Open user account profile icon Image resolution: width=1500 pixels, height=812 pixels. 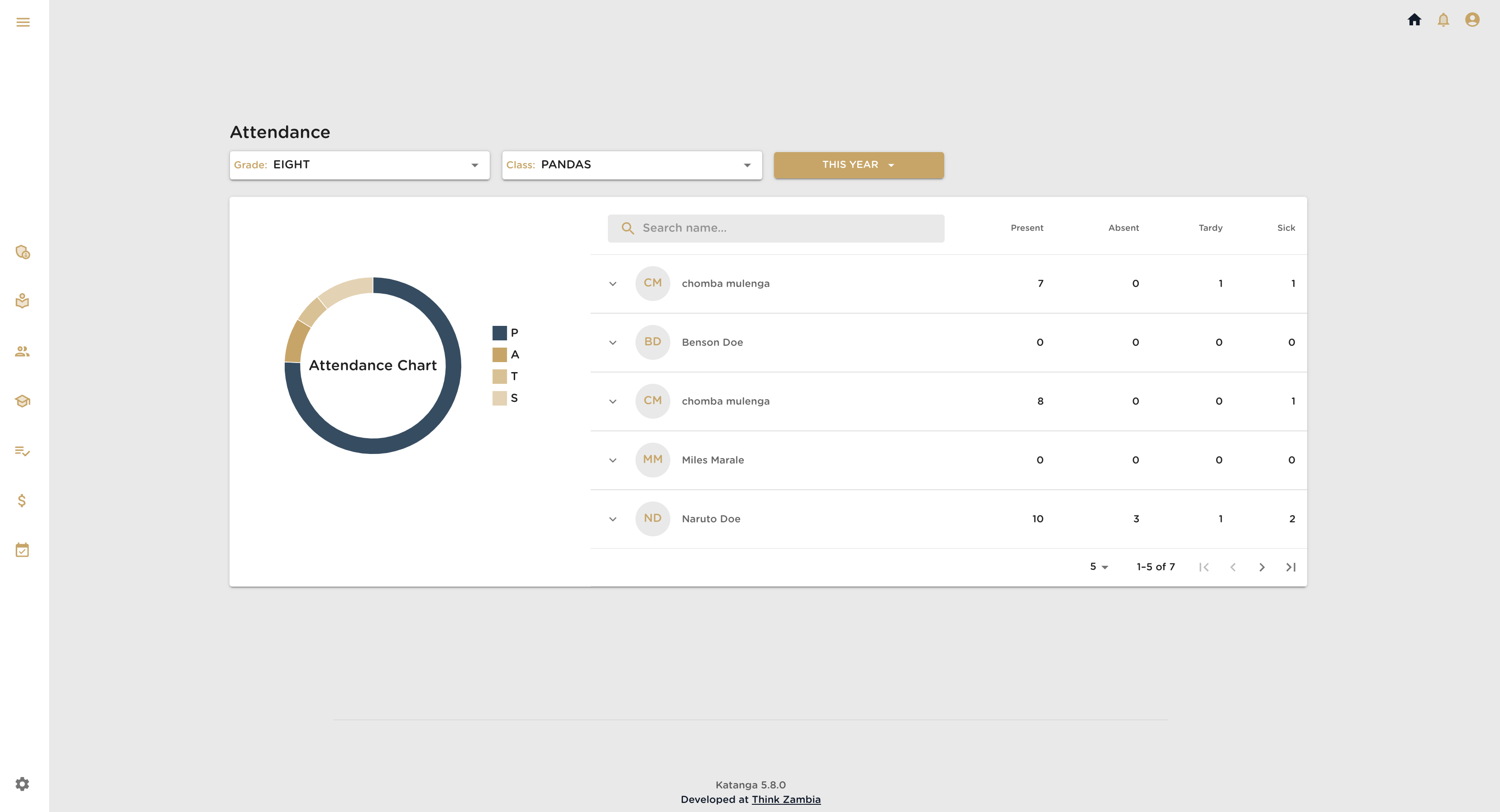(1472, 20)
